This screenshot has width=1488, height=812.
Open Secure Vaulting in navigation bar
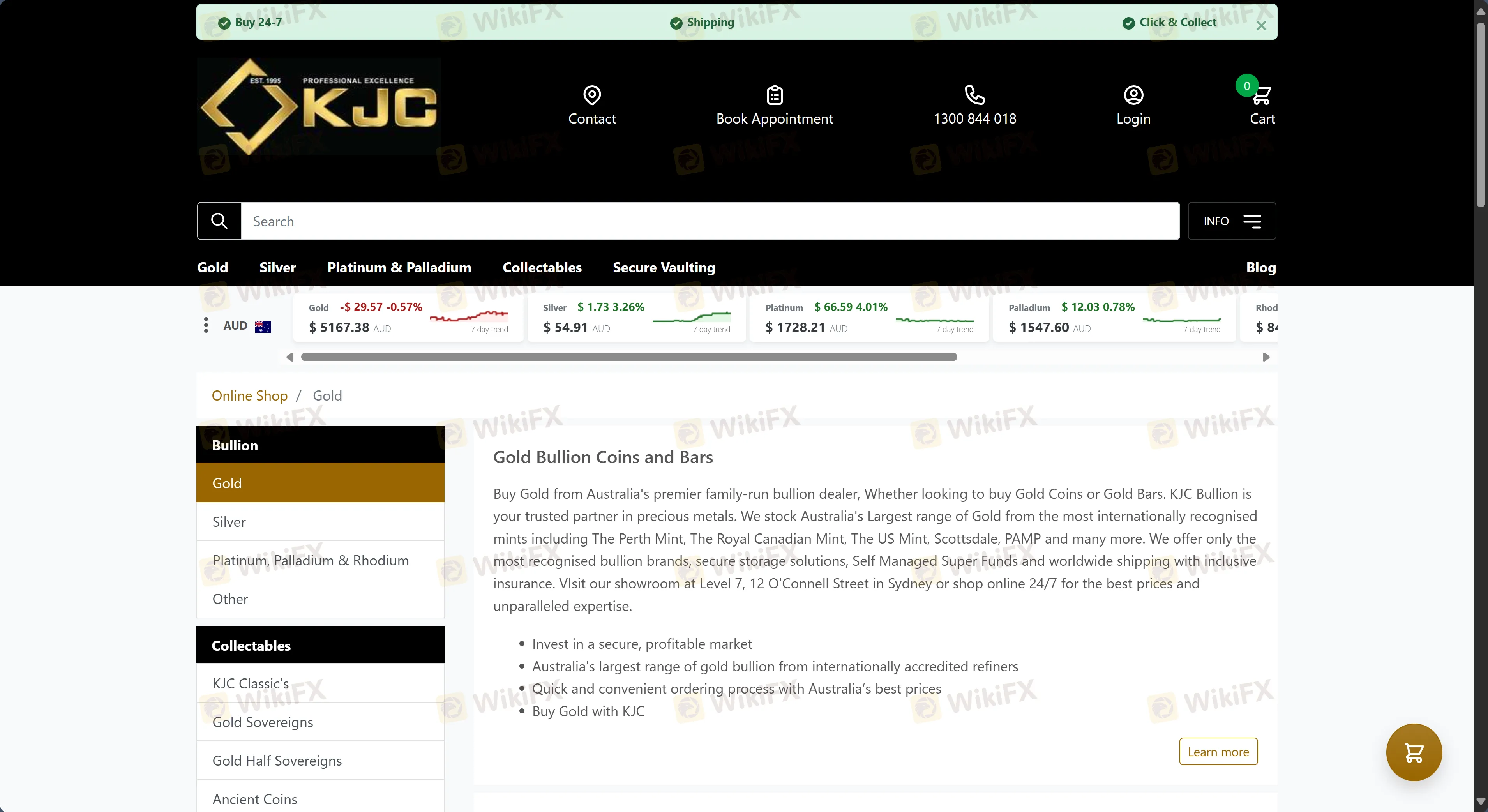[x=664, y=267]
